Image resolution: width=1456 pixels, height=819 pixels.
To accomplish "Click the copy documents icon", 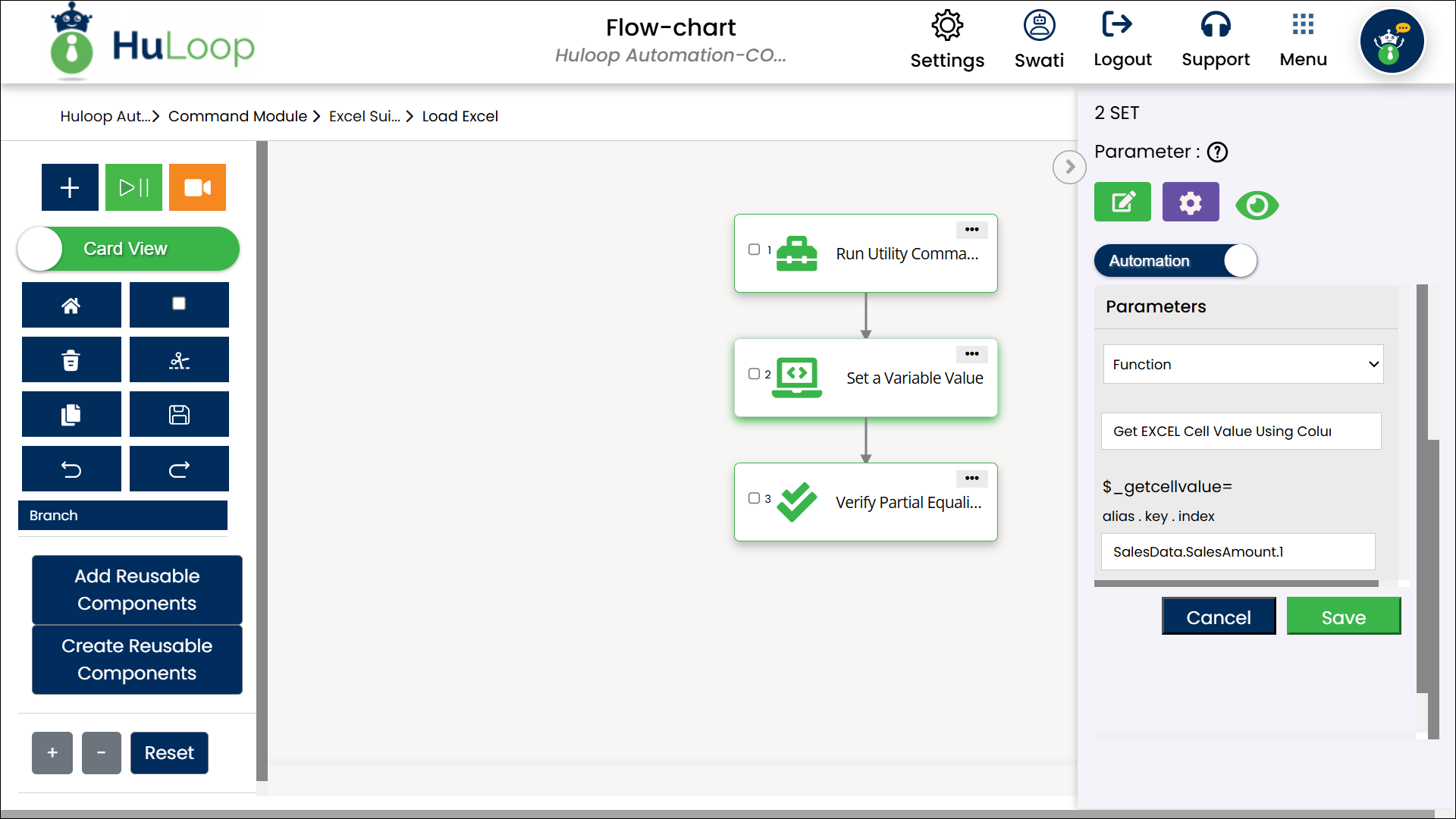I will point(71,415).
